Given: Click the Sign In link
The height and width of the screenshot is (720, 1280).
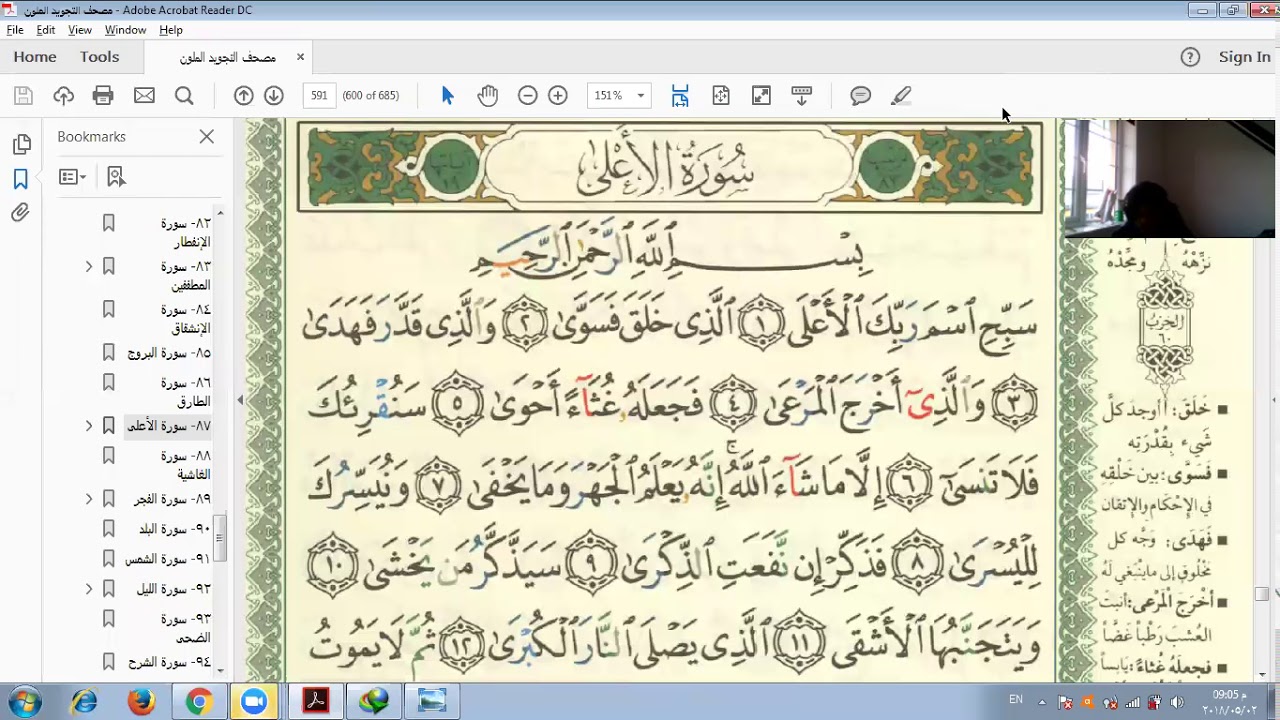Looking at the screenshot, I should pyautogui.click(x=1244, y=57).
